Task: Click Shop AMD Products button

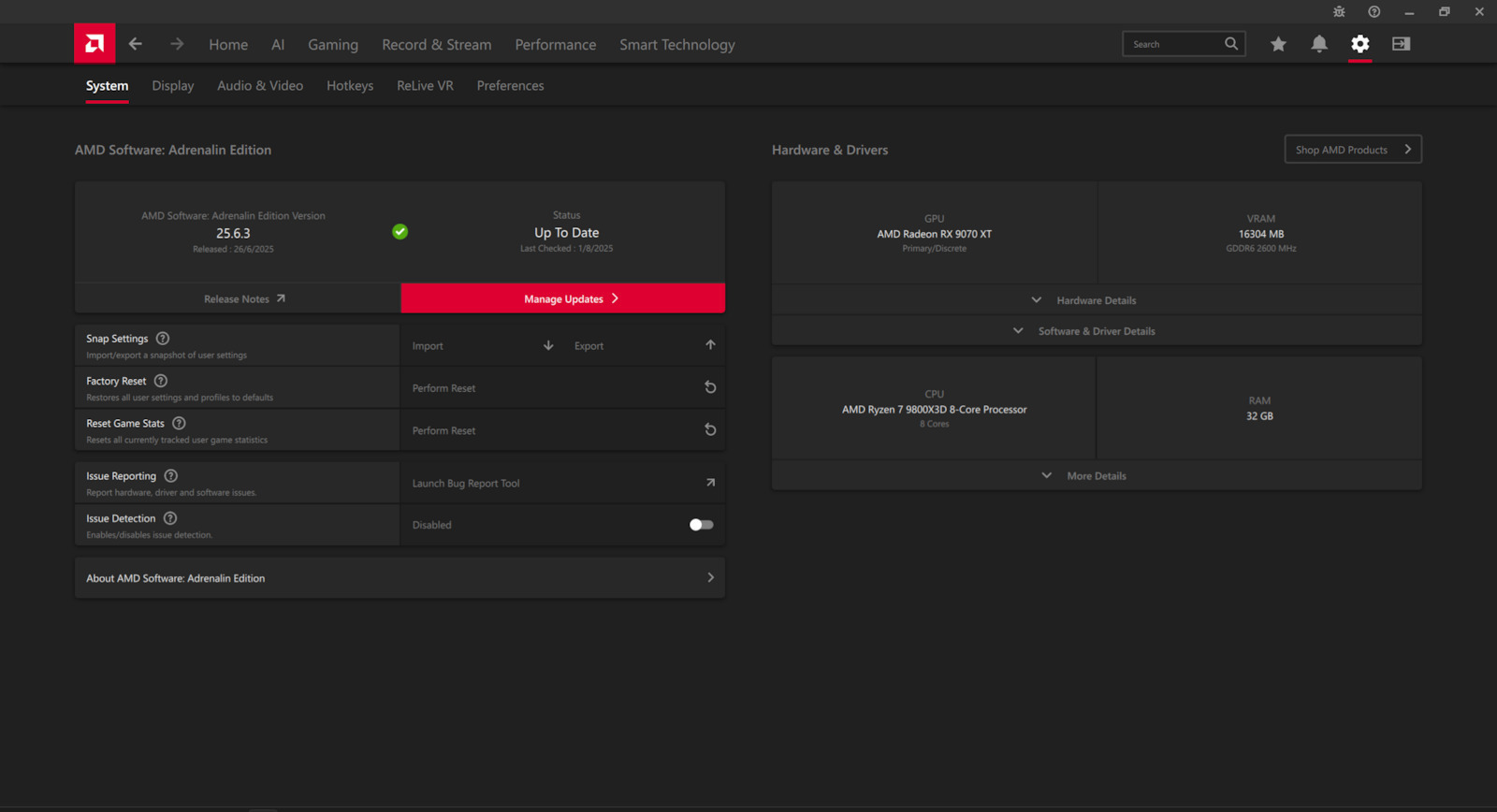Action: [x=1353, y=150]
